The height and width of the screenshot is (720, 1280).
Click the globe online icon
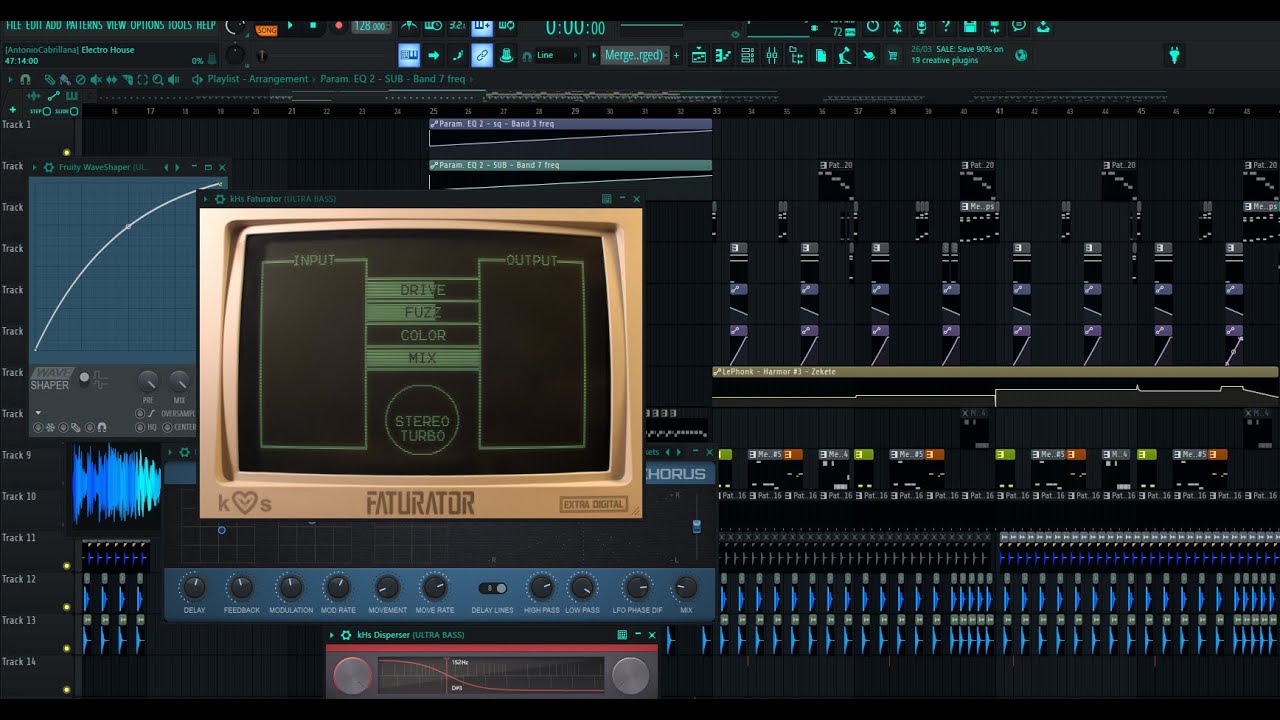(1021, 55)
